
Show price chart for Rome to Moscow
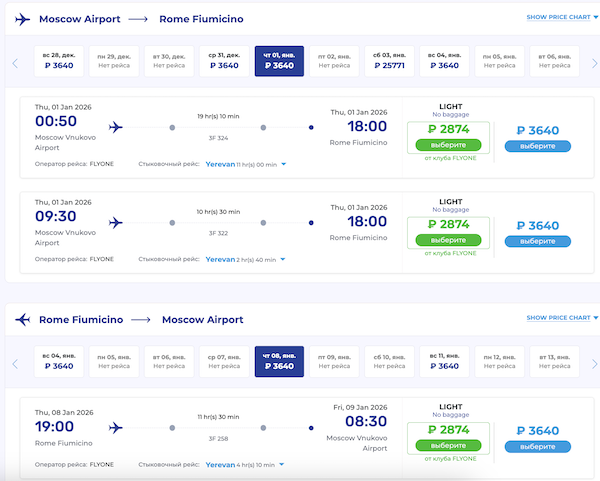click(x=559, y=318)
